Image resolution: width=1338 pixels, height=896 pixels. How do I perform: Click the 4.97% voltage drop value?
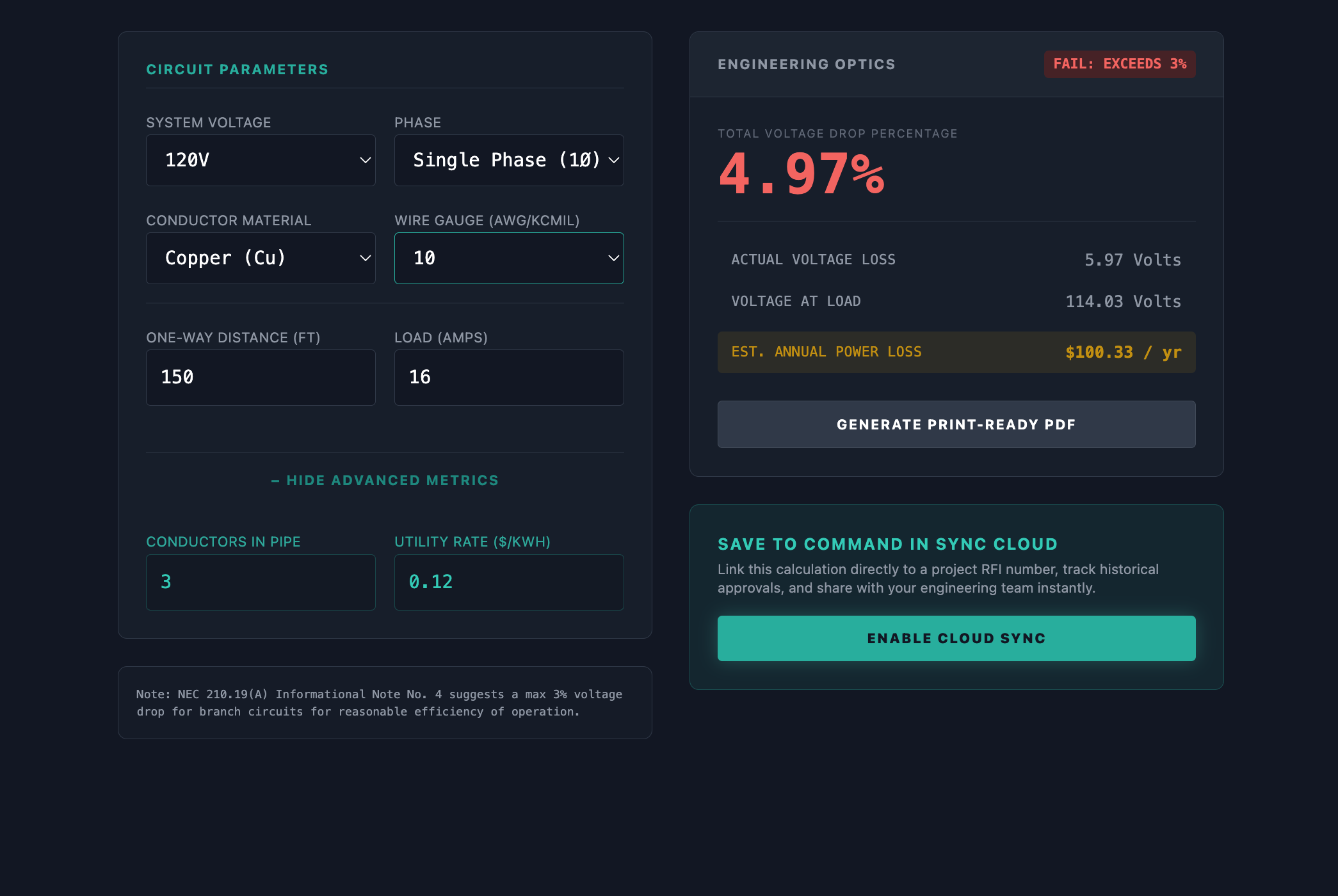click(802, 174)
